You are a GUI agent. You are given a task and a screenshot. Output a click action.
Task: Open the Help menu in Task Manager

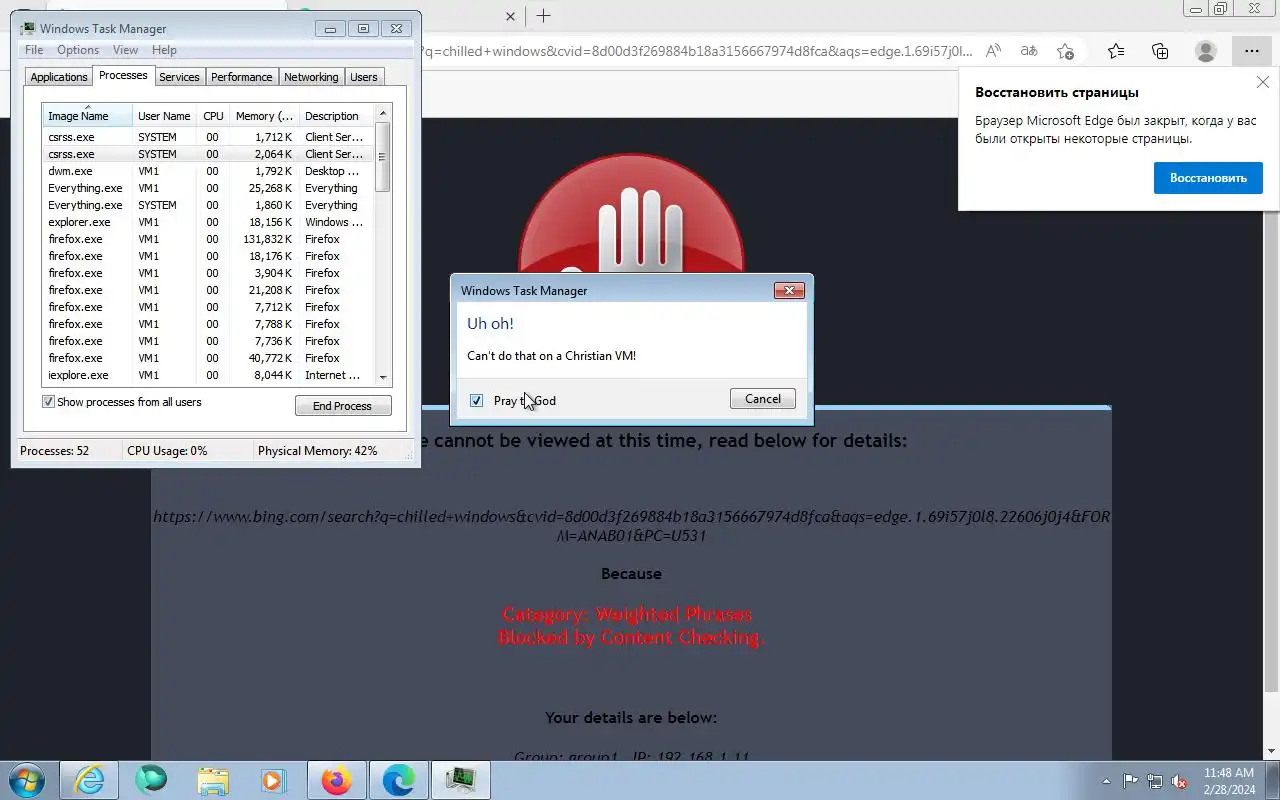(x=164, y=50)
